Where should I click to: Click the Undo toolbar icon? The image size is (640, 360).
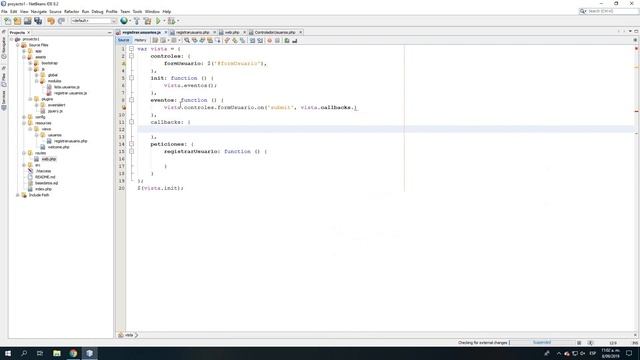51,21
